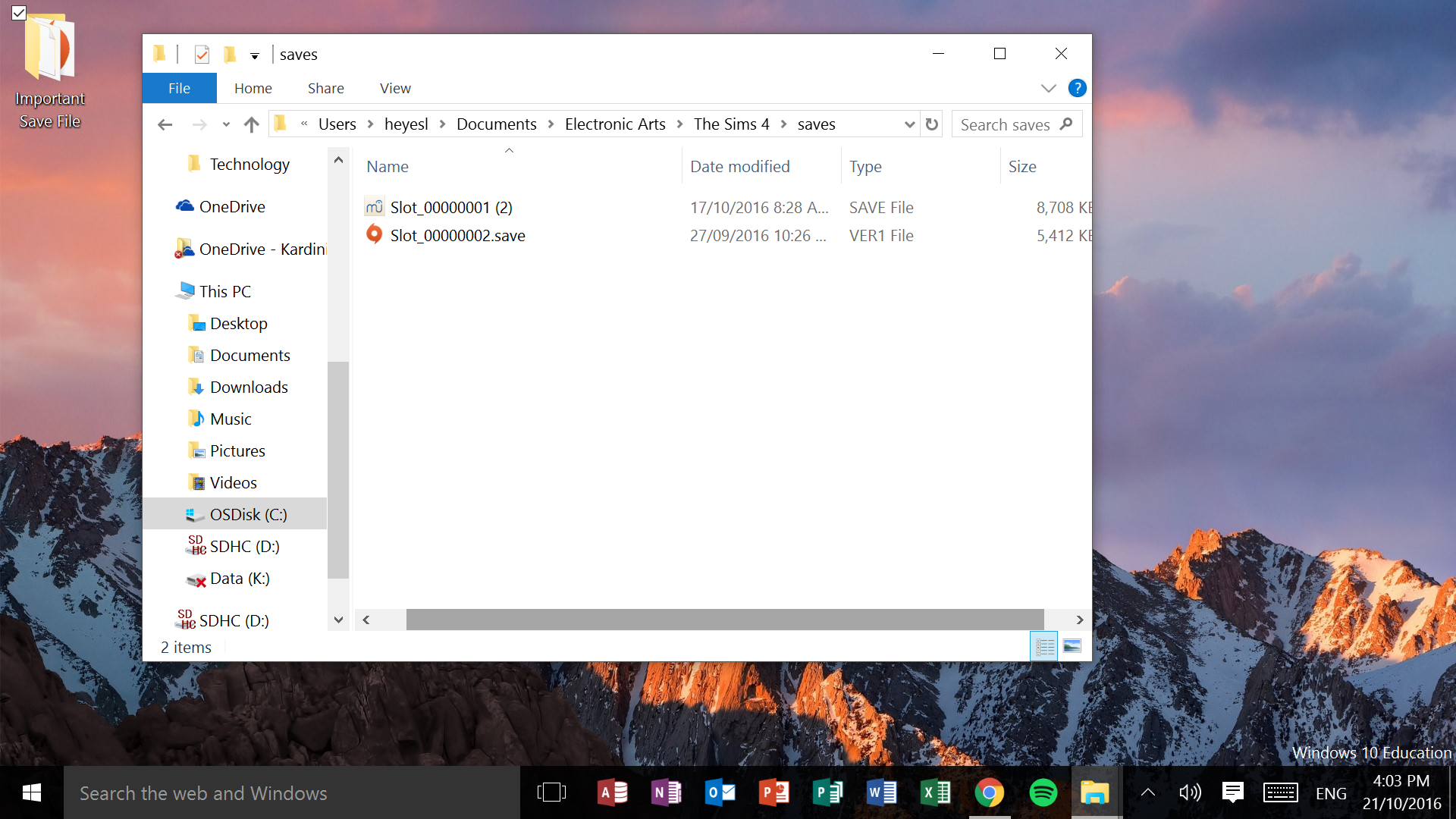Image resolution: width=1456 pixels, height=819 pixels.
Task: Show hidden system tray icons
Action: coord(1148,792)
